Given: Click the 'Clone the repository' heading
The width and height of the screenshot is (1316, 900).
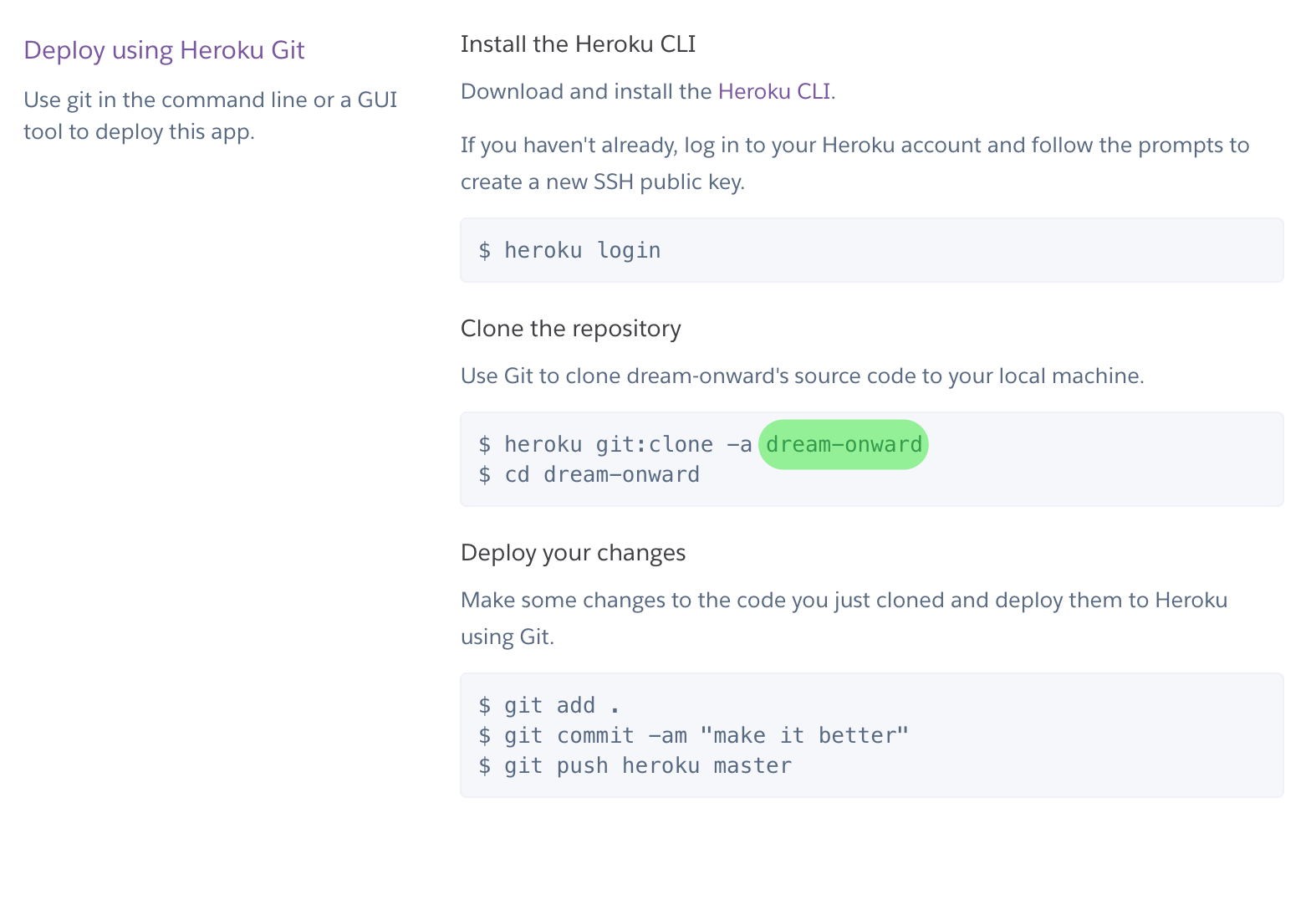Looking at the screenshot, I should (x=570, y=328).
